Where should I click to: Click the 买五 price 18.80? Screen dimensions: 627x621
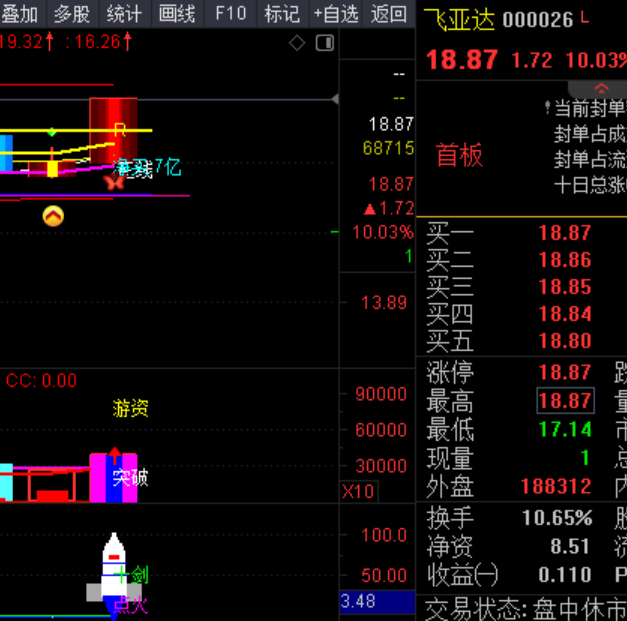[565, 341]
